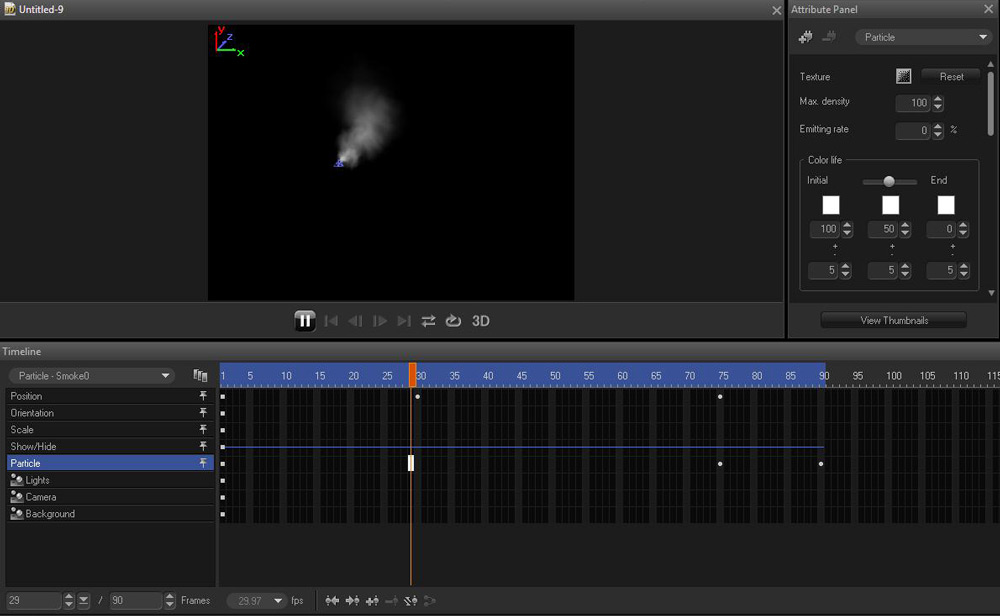Select the Particle track

110,463
